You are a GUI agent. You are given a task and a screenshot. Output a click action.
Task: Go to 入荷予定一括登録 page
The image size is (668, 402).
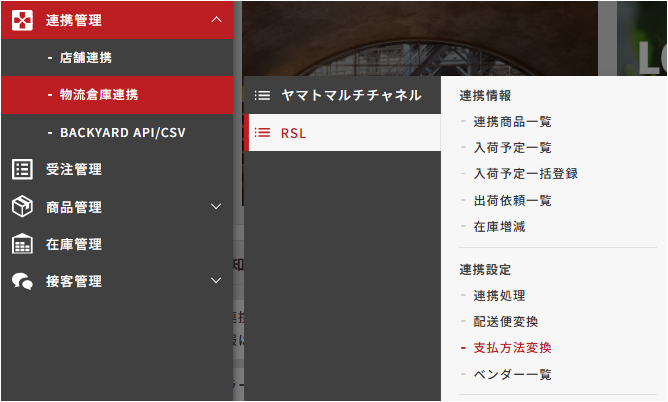coord(526,174)
